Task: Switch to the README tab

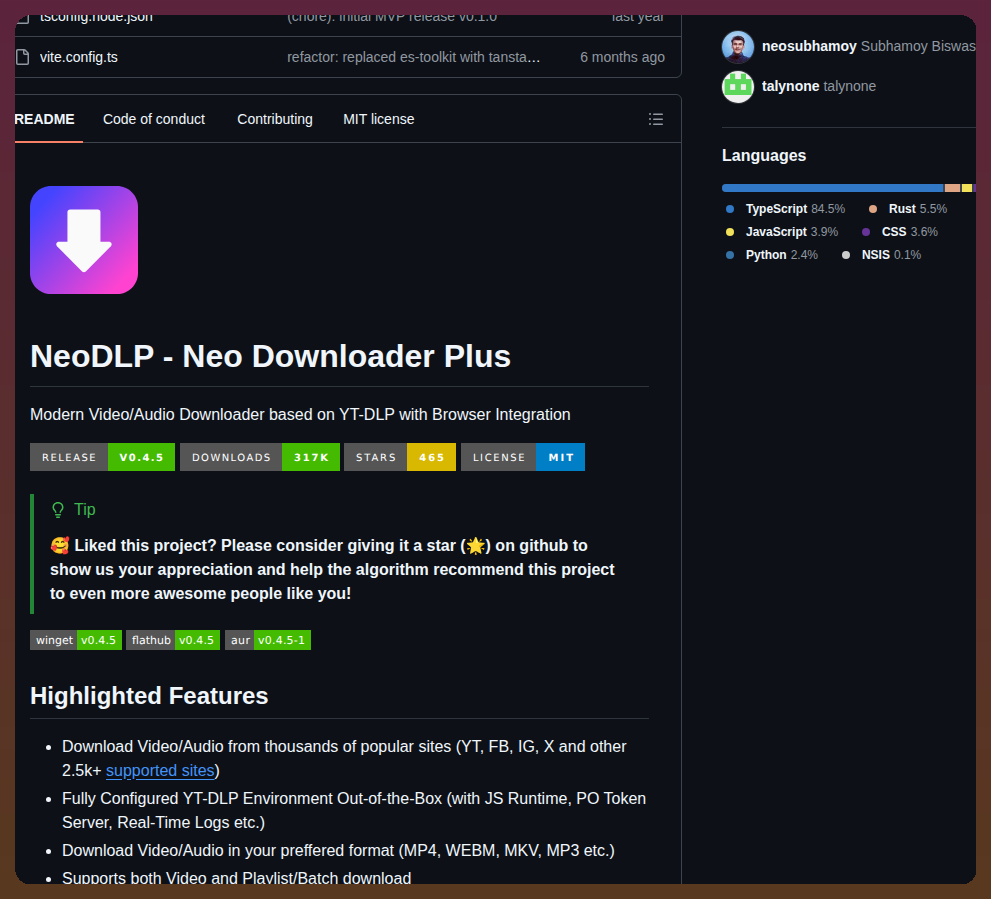Action: [44, 119]
